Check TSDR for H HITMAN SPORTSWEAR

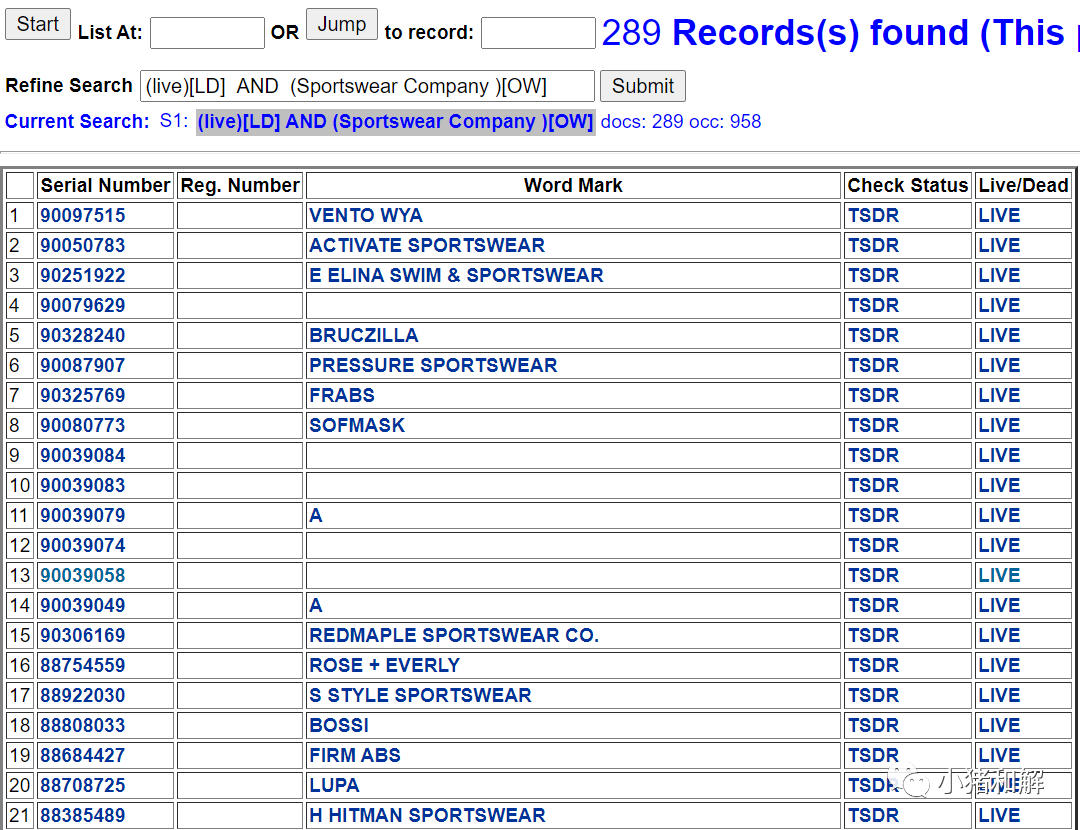[x=873, y=816]
